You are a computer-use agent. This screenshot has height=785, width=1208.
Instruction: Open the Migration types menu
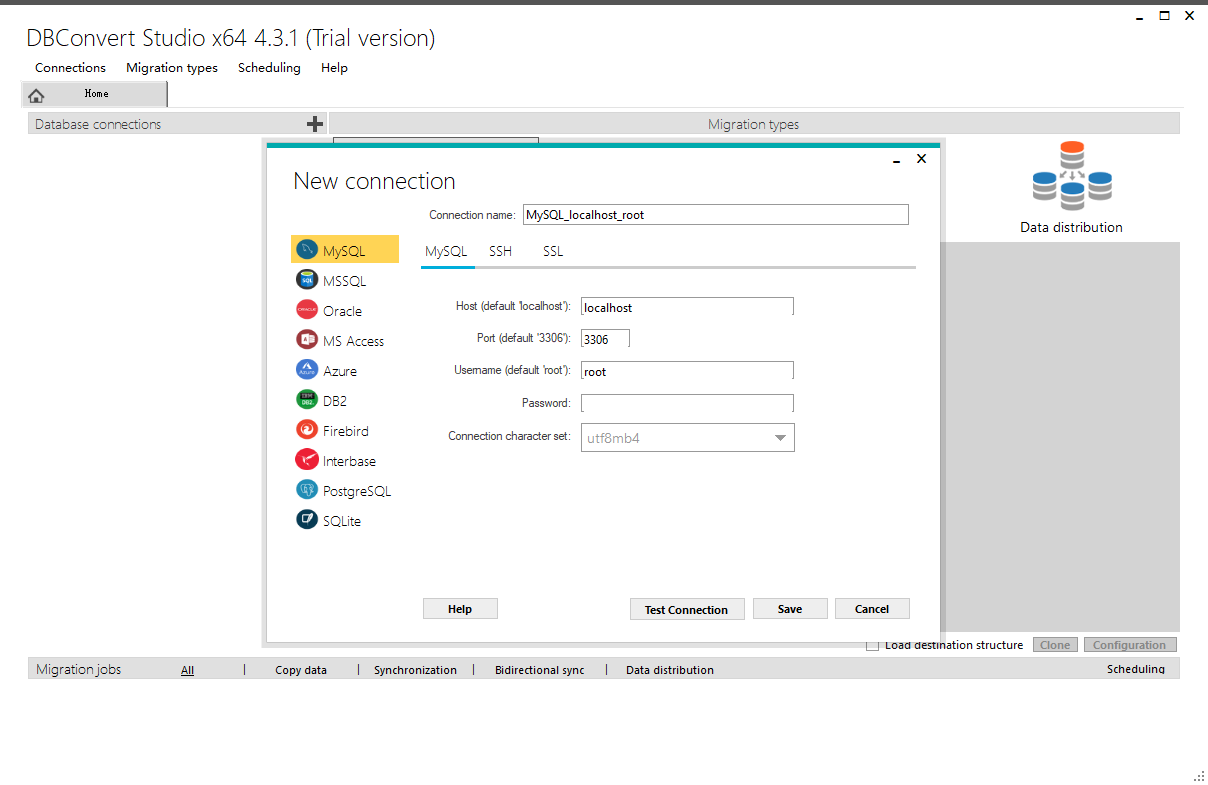click(x=172, y=68)
